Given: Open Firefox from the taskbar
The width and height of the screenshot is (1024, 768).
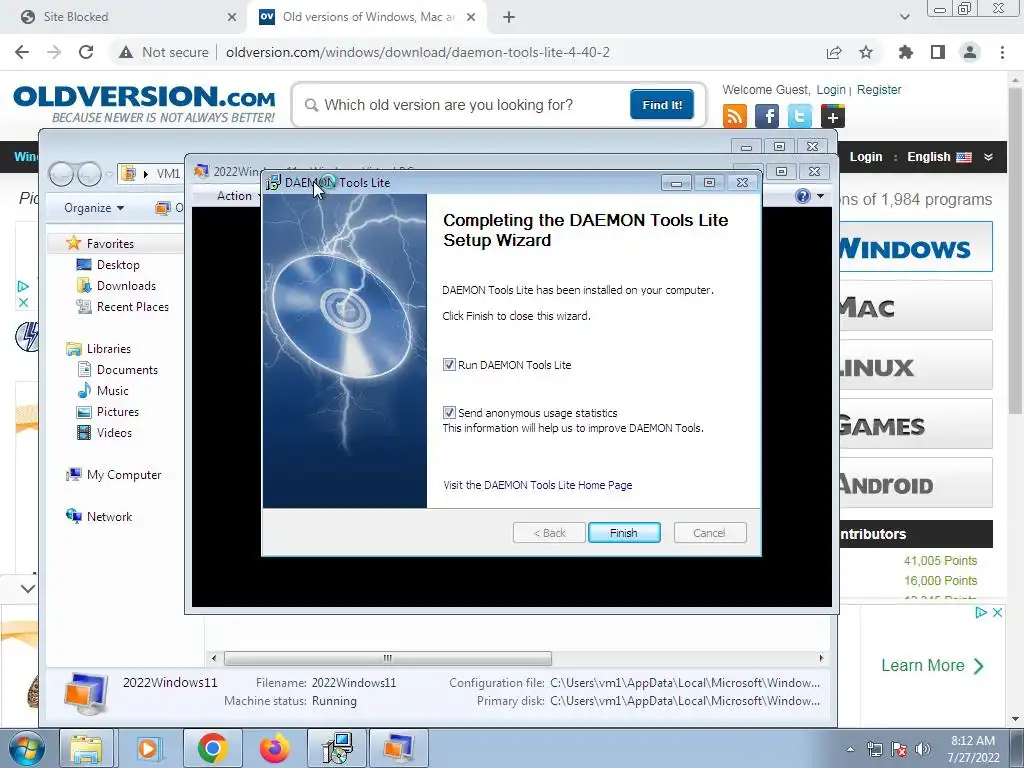Looking at the screenshot, I should tap(274, 748).
